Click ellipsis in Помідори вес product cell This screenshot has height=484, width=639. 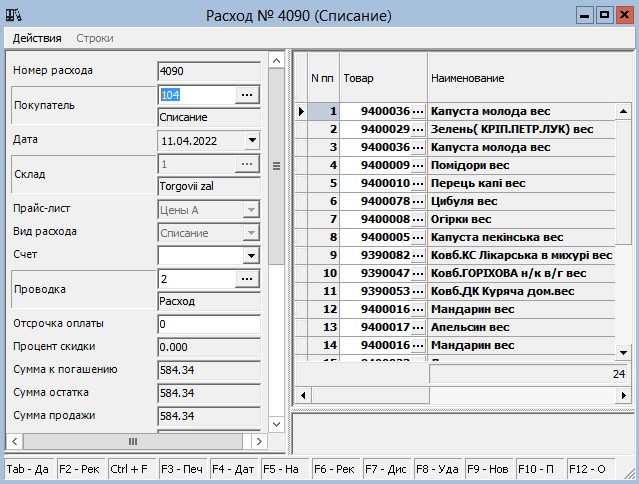[418, 165]
